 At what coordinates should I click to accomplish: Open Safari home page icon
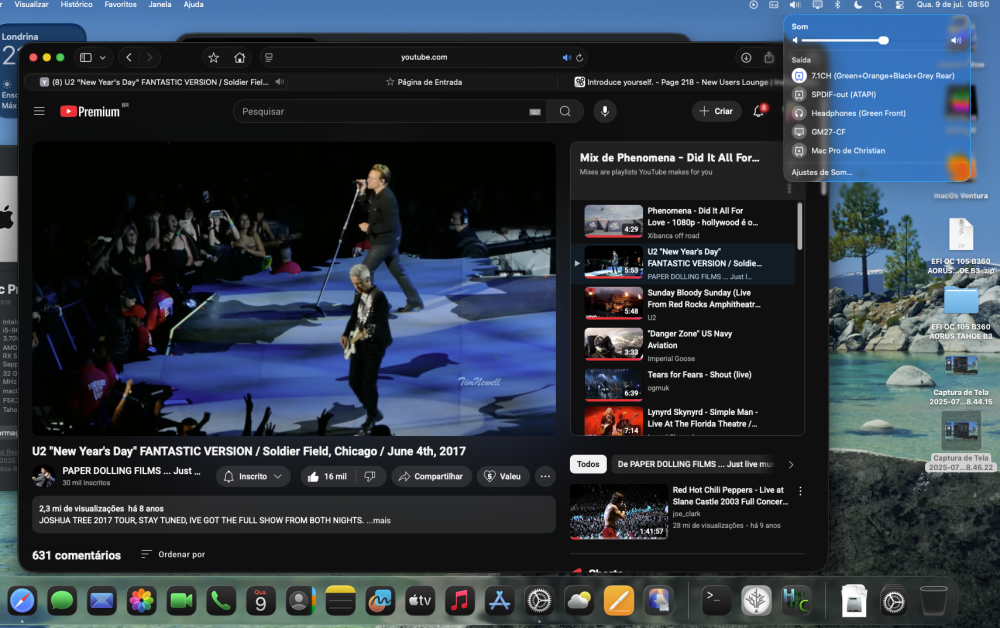[x=239, y=57]
